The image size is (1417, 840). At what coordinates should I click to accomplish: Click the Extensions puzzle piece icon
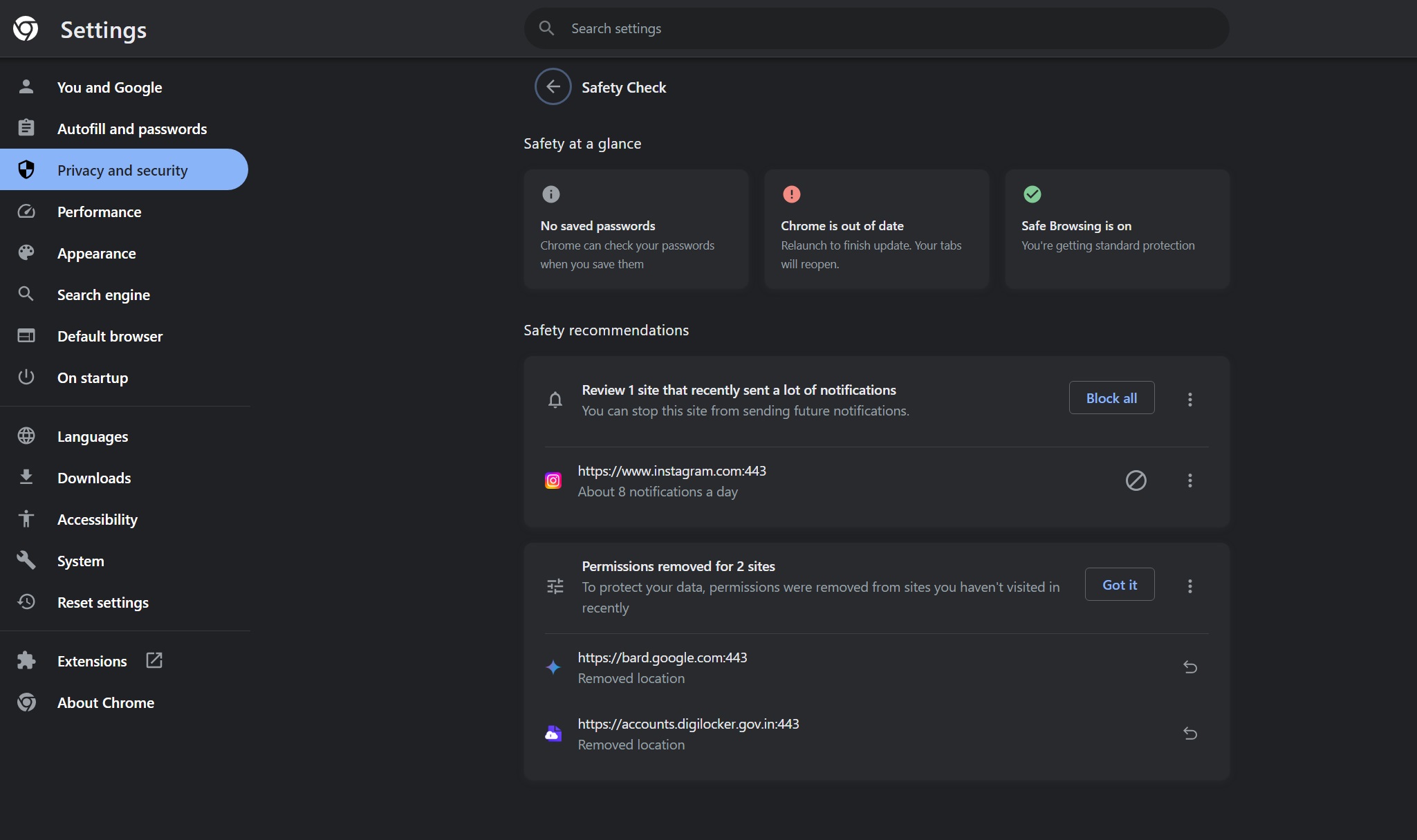26,660
